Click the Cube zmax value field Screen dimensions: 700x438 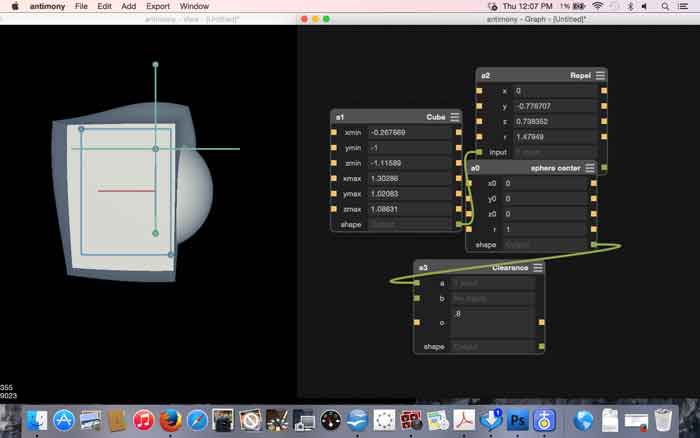pyautogui.click(x=409, y=209)
